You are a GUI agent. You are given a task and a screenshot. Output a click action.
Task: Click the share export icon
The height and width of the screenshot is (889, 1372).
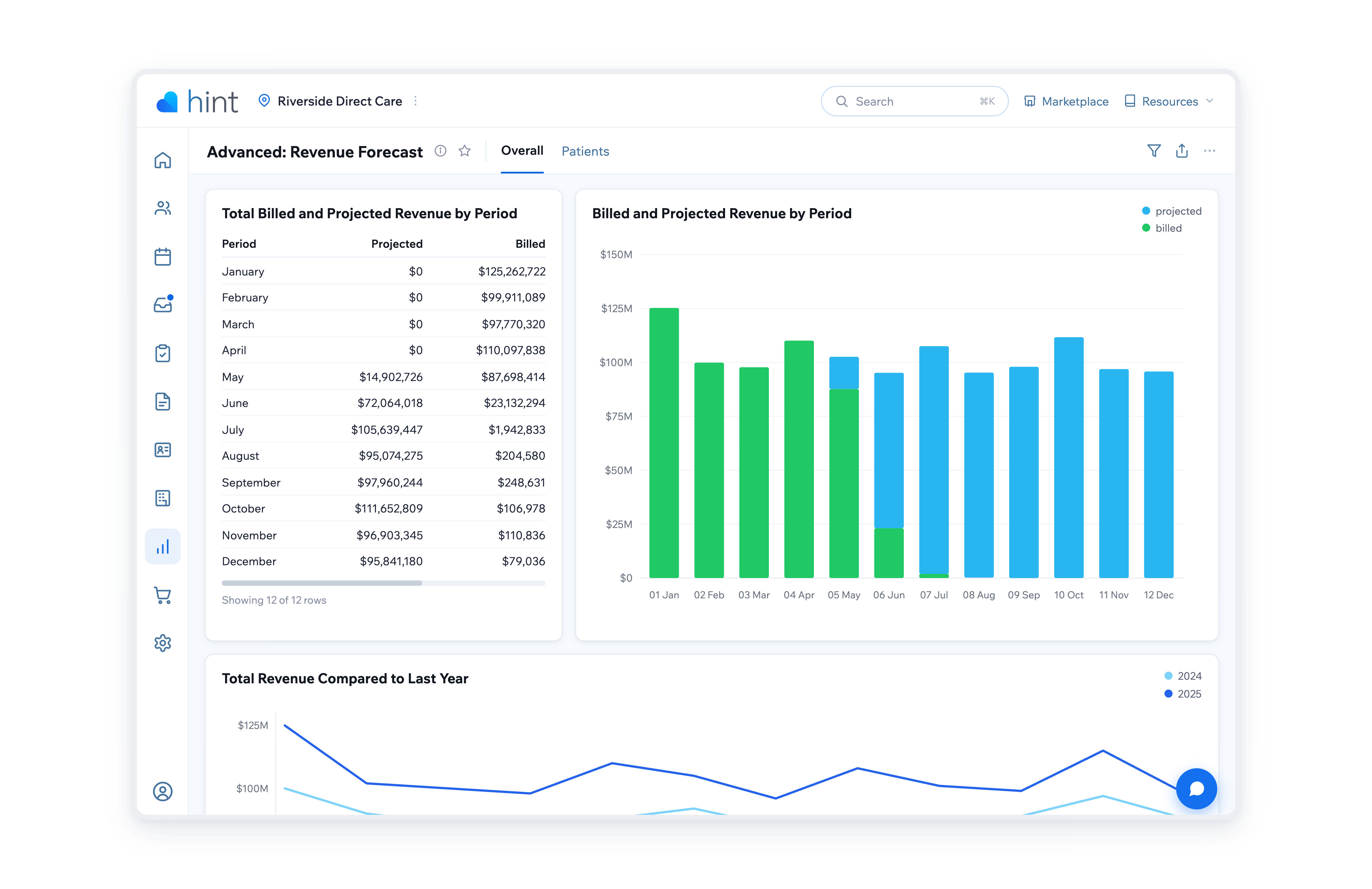tap(1182, 151)
